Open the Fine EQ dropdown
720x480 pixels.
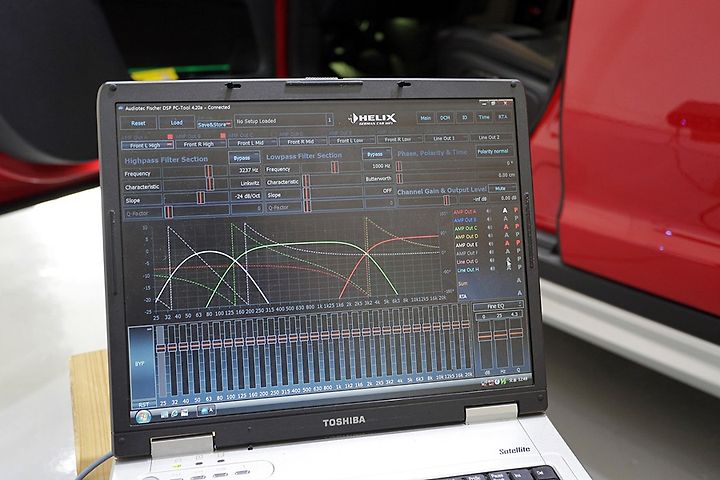click(499, 305)
